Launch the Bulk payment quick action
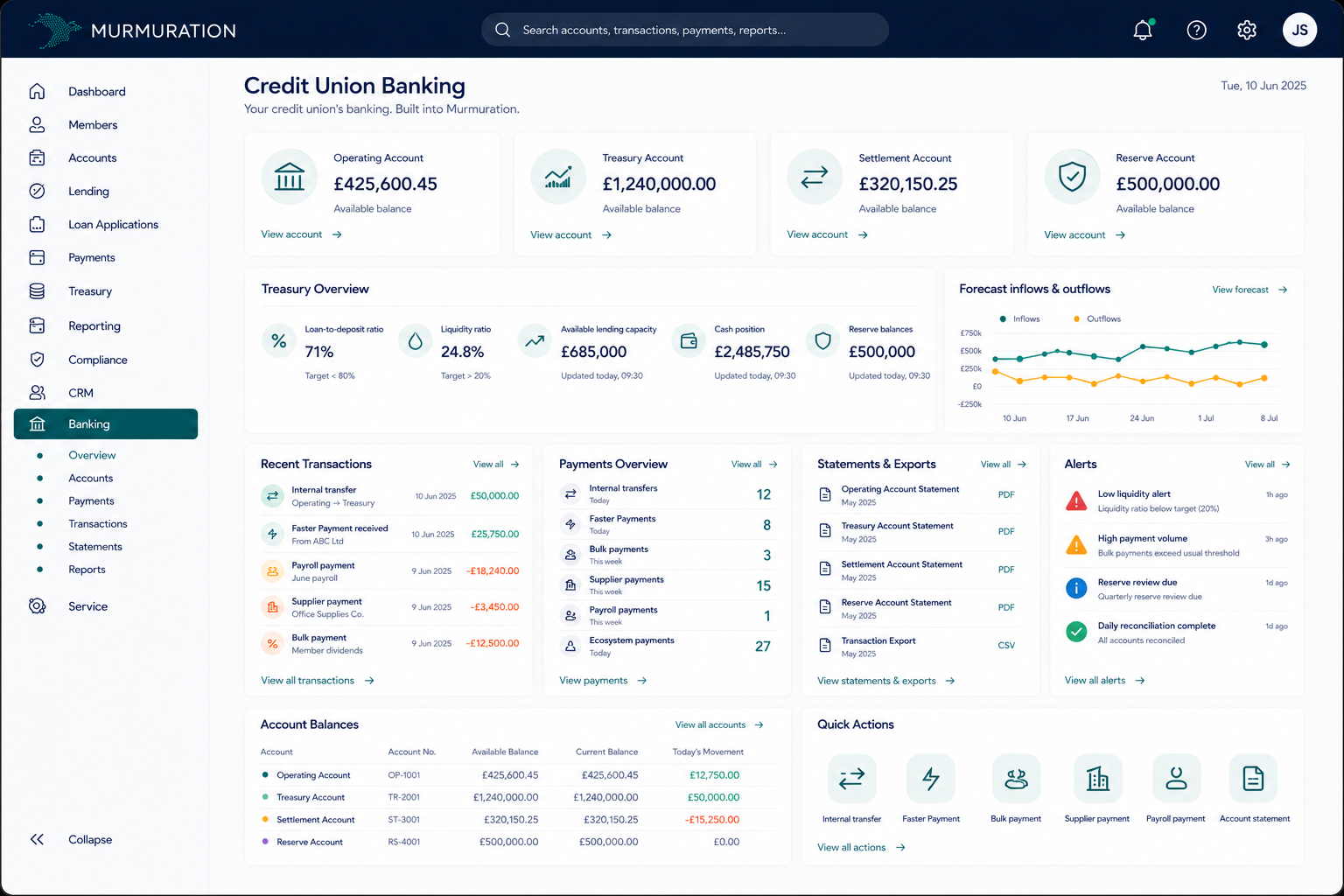Image resolution: width=1344 pixels, height=896 pixels. (1016, 778)
